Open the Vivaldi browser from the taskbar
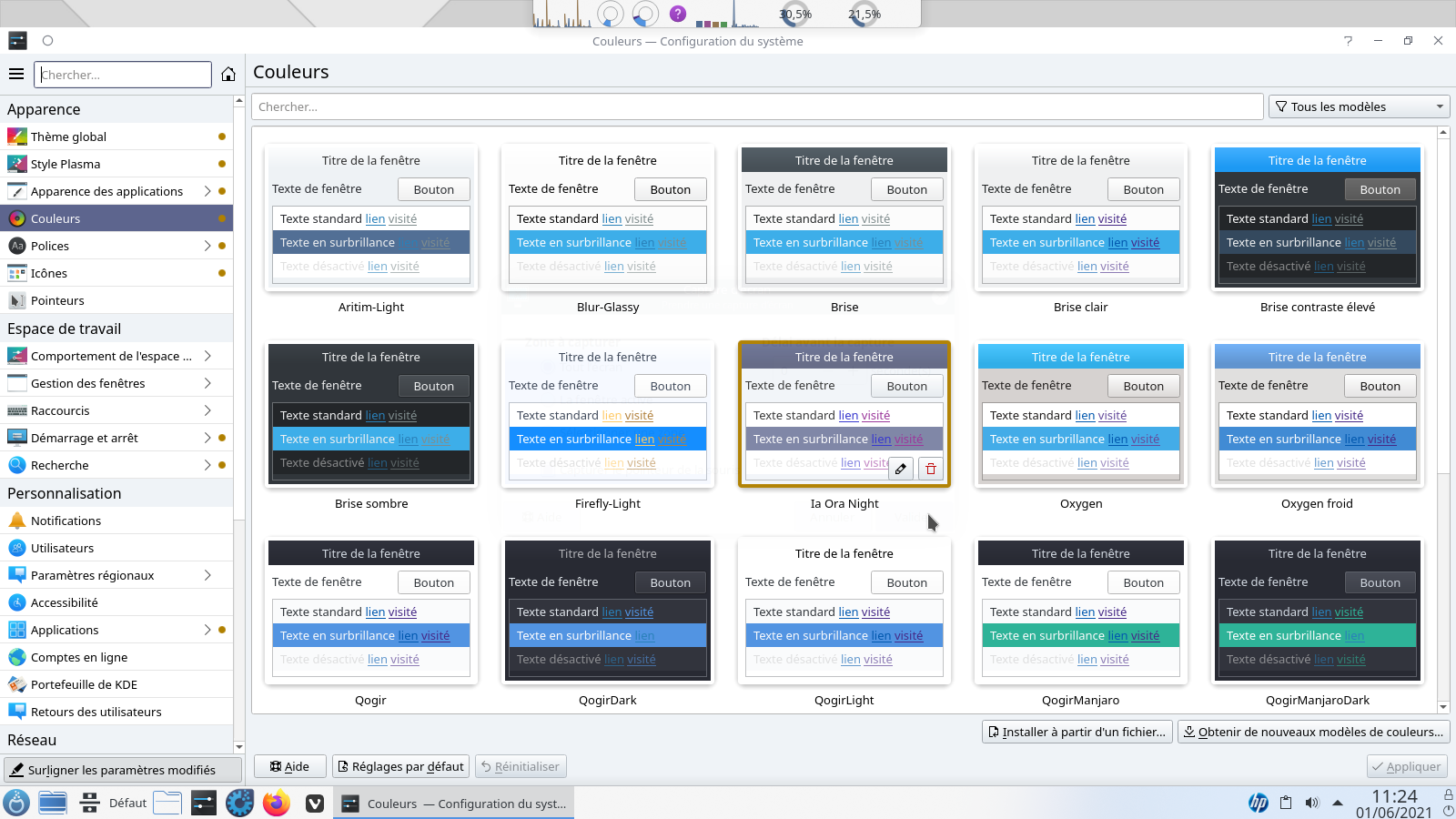Viewport: 1456px width, 819px height. [x=315, y=803]
